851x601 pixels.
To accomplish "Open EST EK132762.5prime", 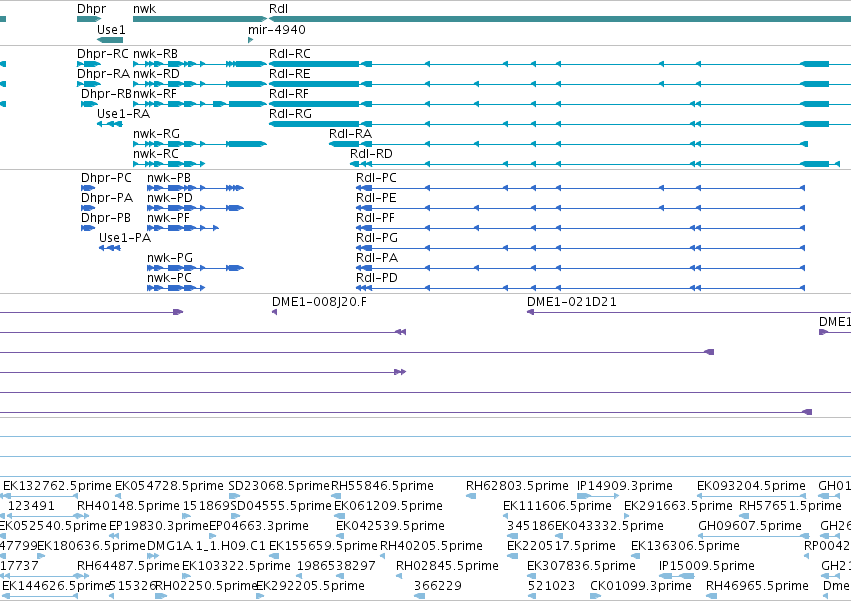I will (57, 486).
